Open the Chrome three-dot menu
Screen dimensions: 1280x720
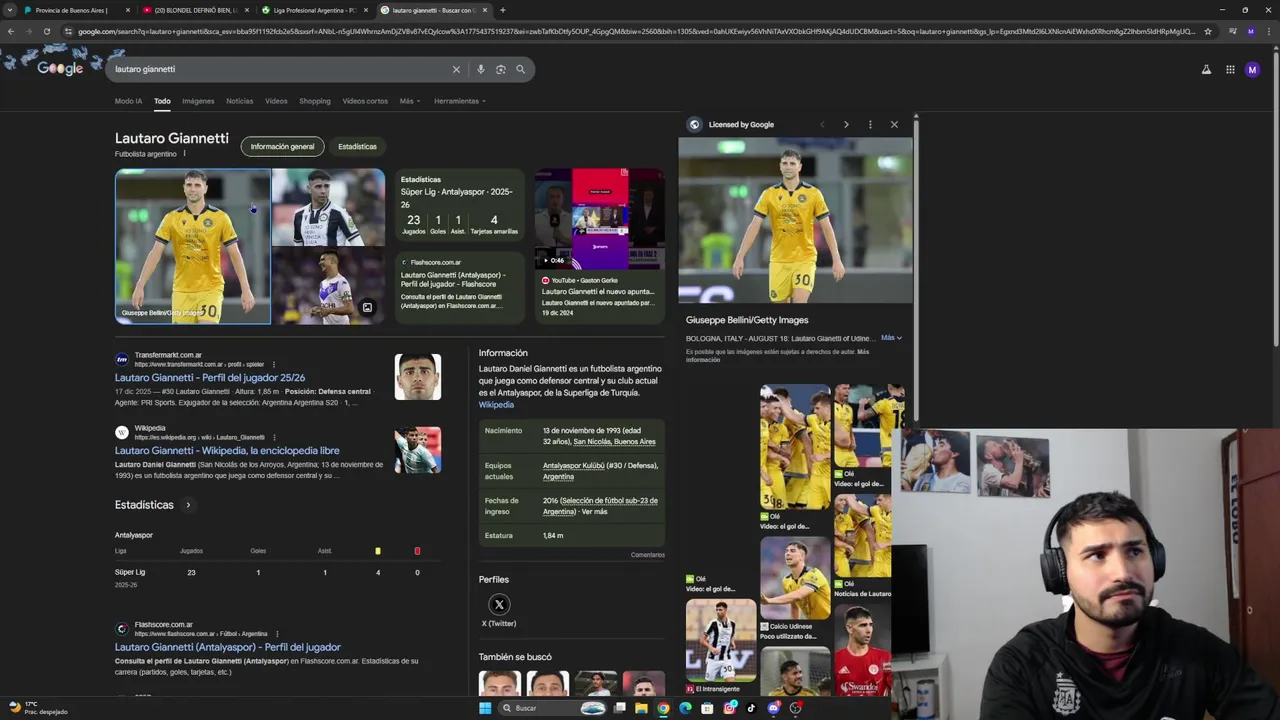(x=1267, y=31)
